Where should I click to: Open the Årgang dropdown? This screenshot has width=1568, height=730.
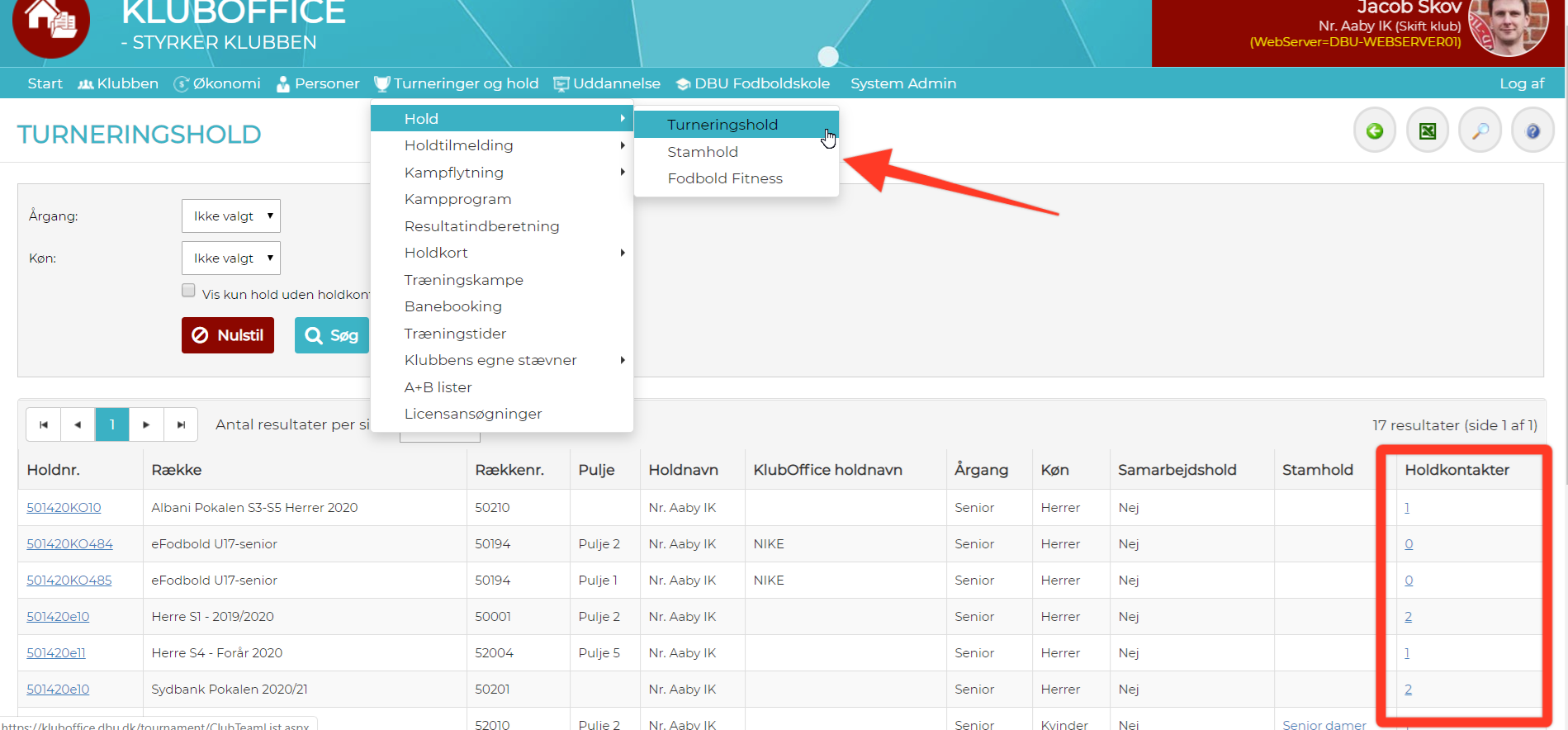click(x=231, y=216)
